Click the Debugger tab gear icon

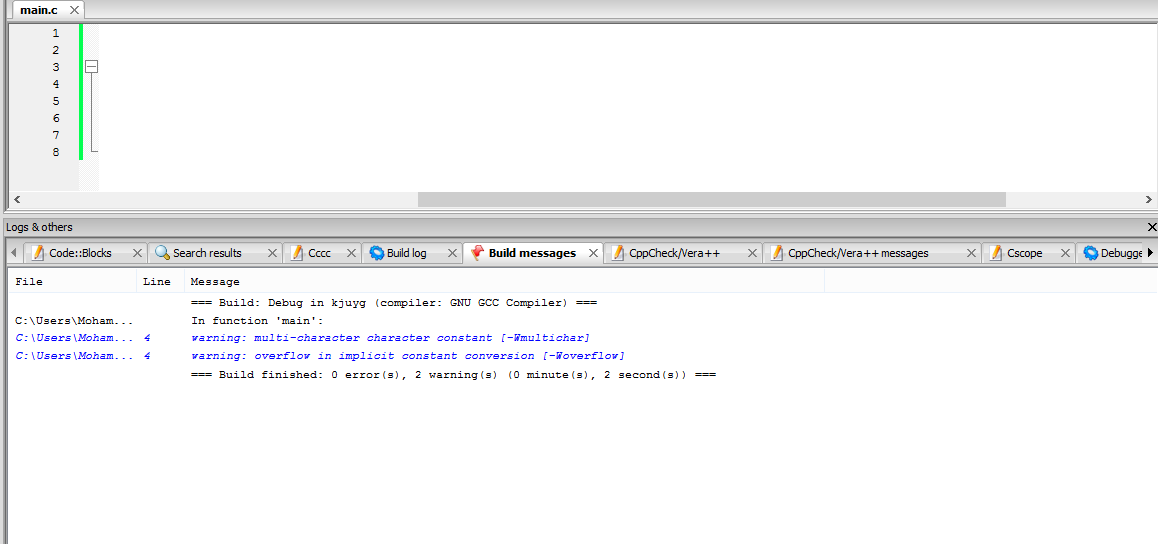[x=1090, y=253]
